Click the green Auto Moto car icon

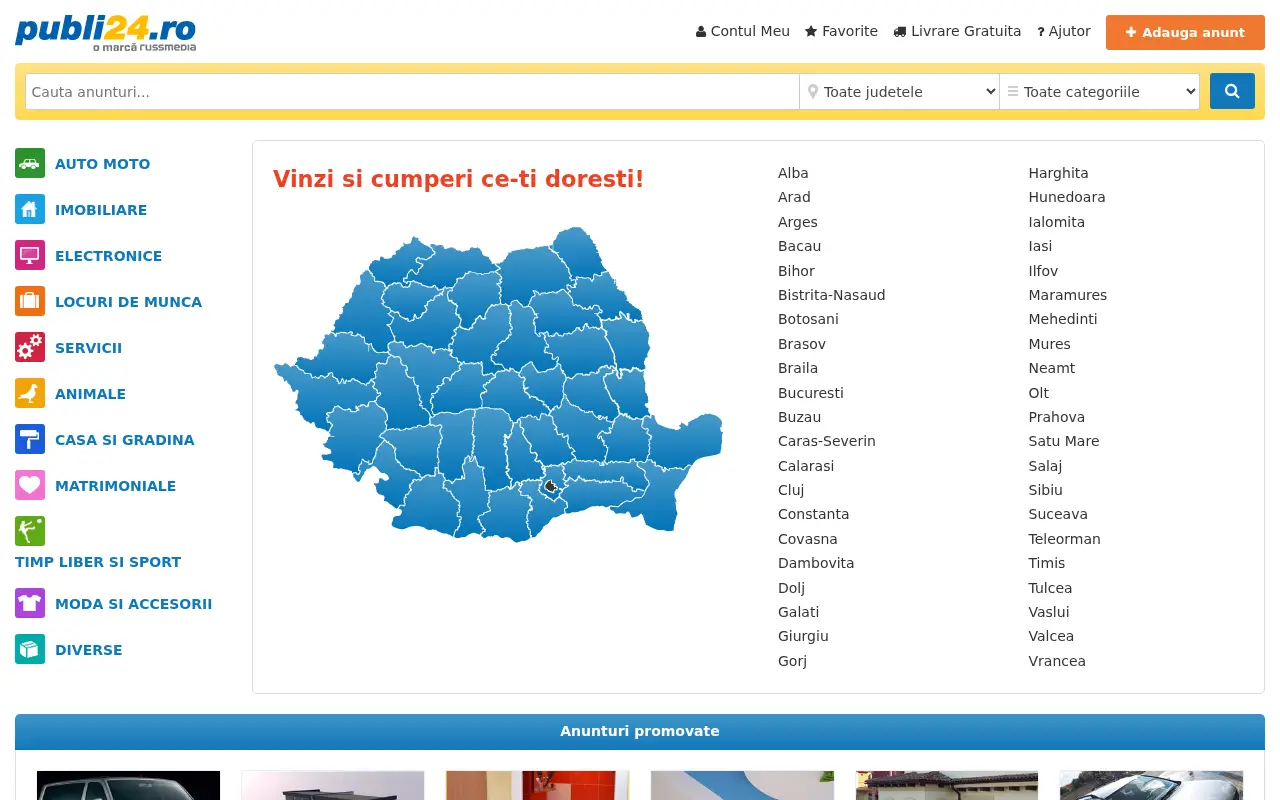coord(30,163)
